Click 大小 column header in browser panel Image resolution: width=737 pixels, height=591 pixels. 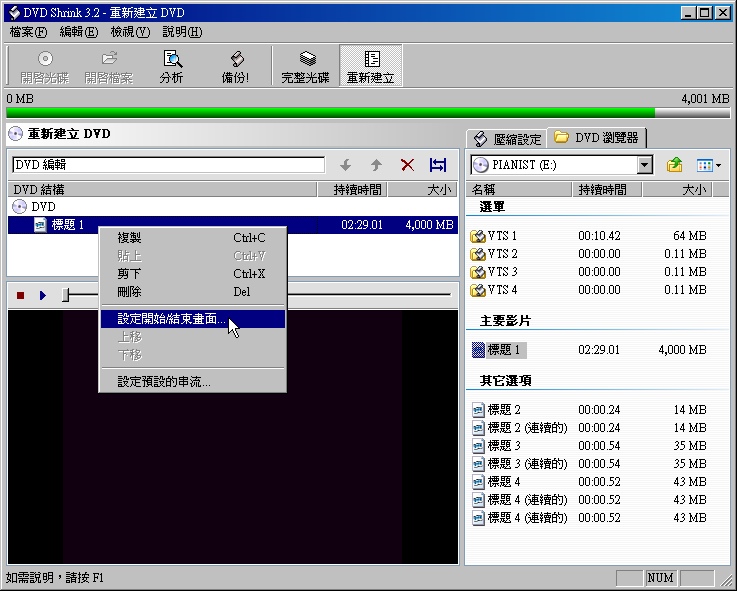click(677, 189)
